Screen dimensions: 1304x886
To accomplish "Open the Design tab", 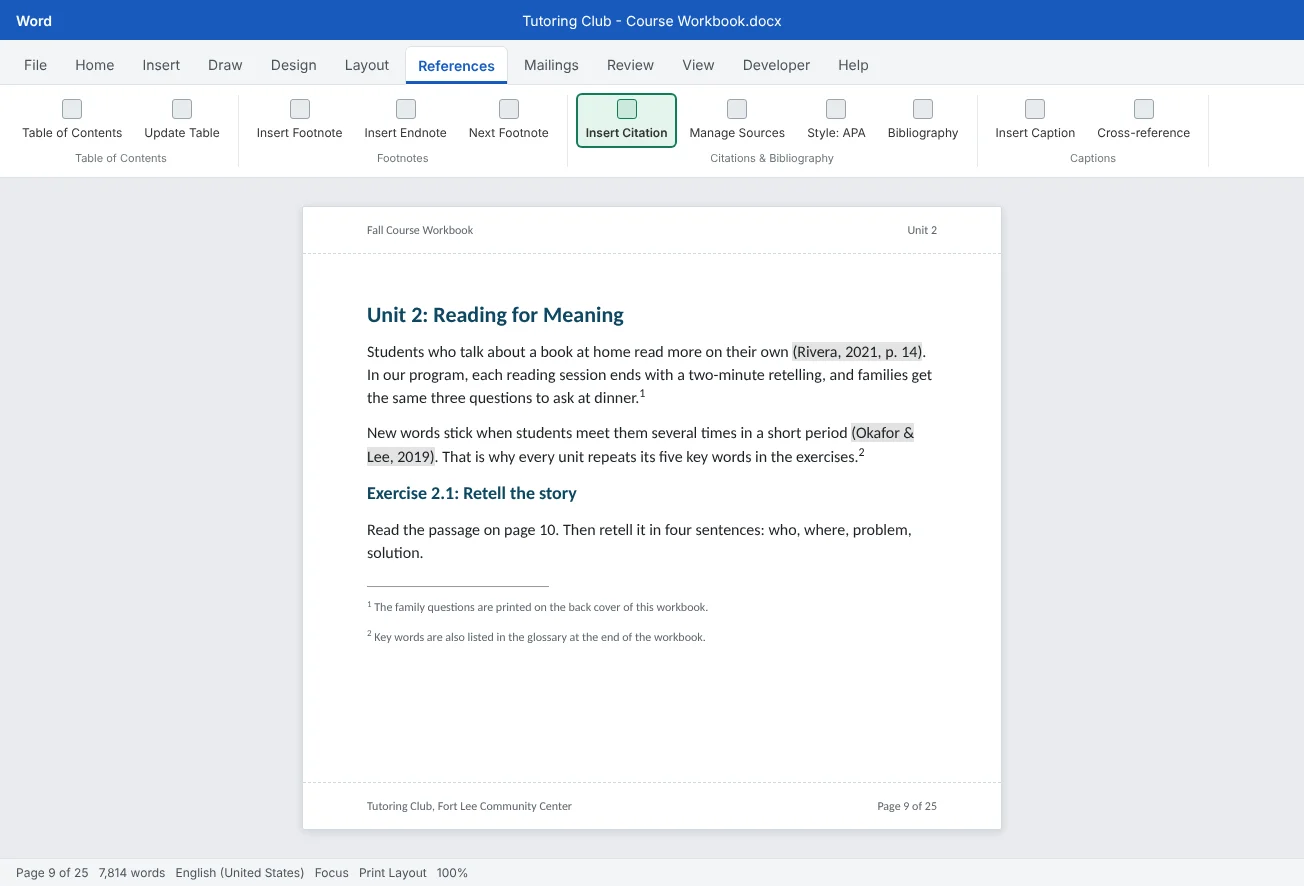I will [x=293, y=65].
